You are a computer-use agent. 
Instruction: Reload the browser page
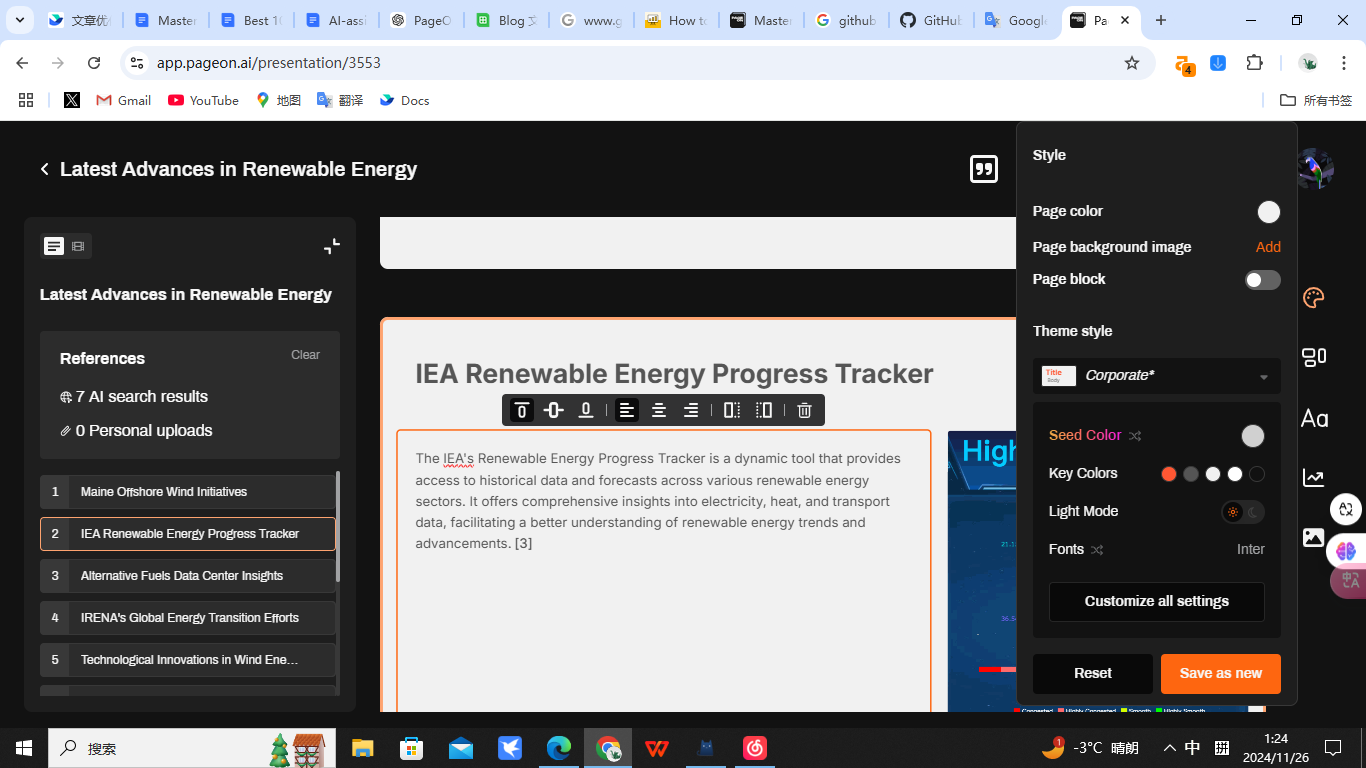click(94, 63)
